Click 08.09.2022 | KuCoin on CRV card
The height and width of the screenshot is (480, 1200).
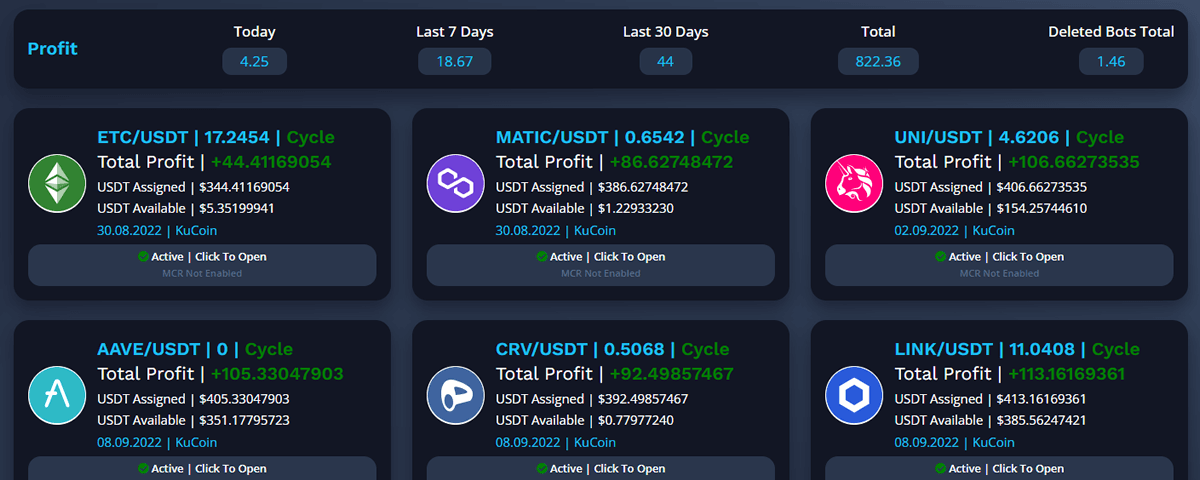(556, 442)
